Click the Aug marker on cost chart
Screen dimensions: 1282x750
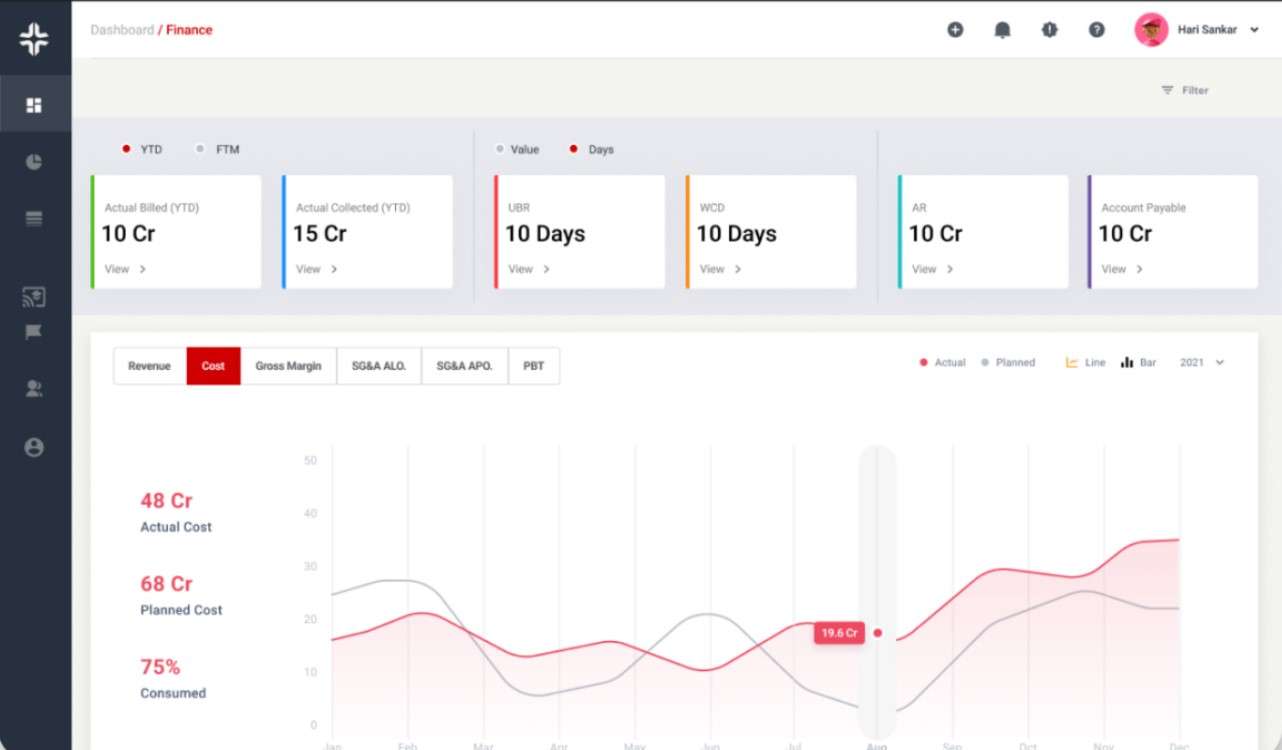point(878,632)
